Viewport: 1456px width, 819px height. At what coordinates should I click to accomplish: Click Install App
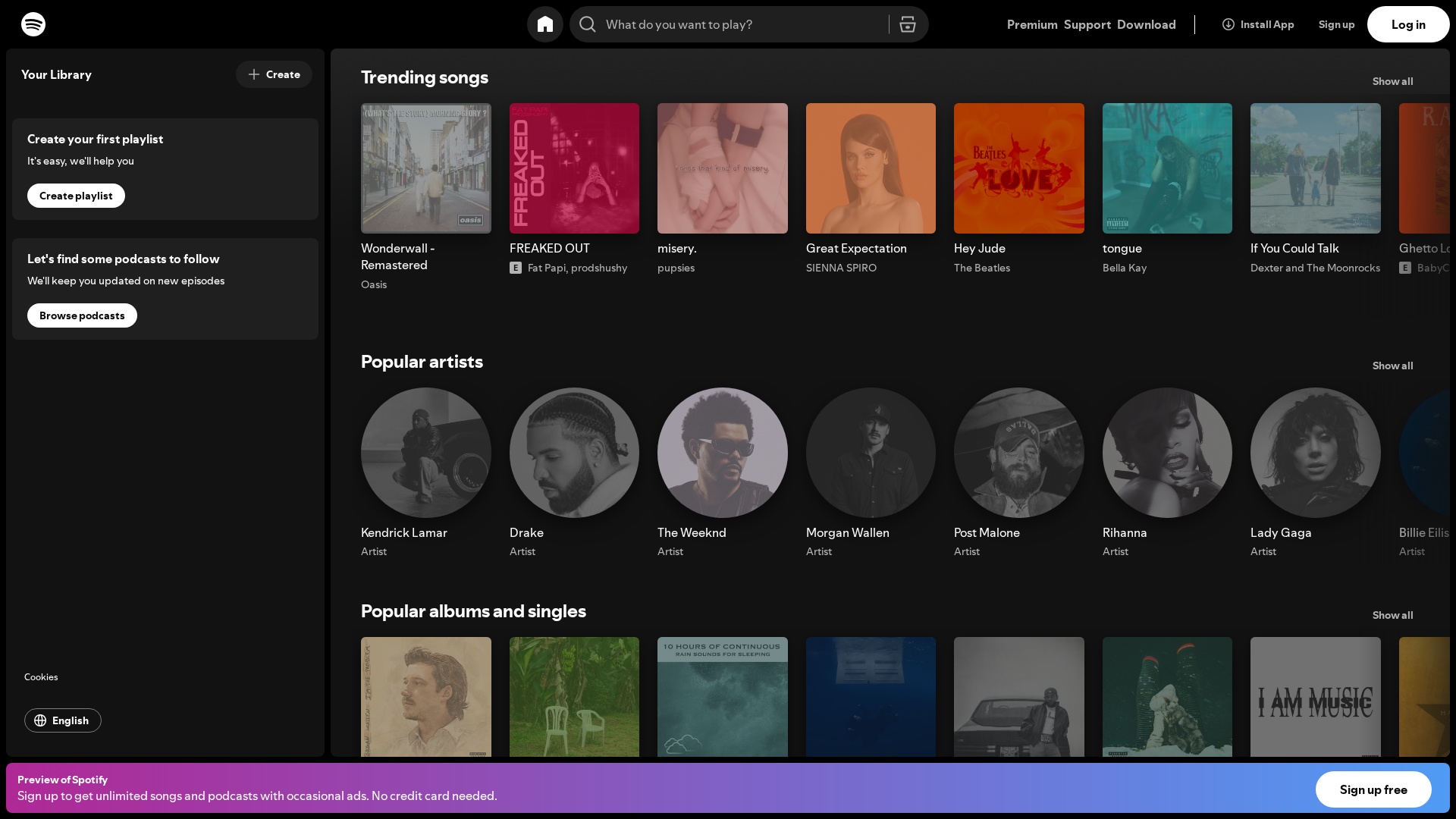(1258, 24)
